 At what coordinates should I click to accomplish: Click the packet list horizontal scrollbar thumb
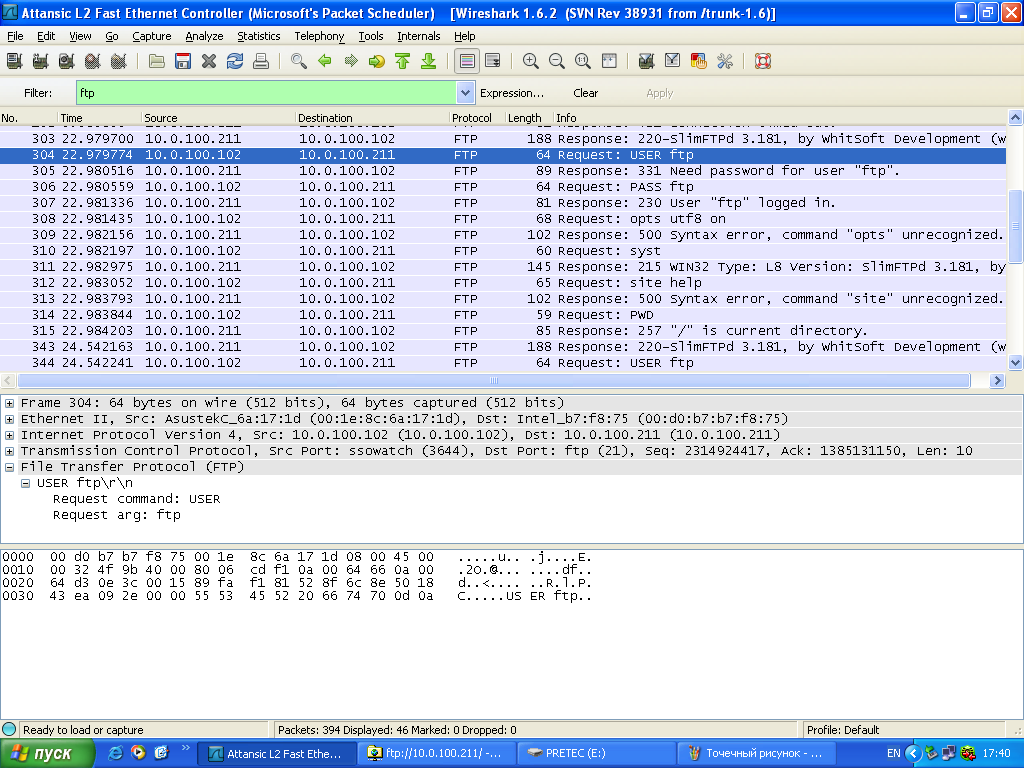click(x=494, y=380)
